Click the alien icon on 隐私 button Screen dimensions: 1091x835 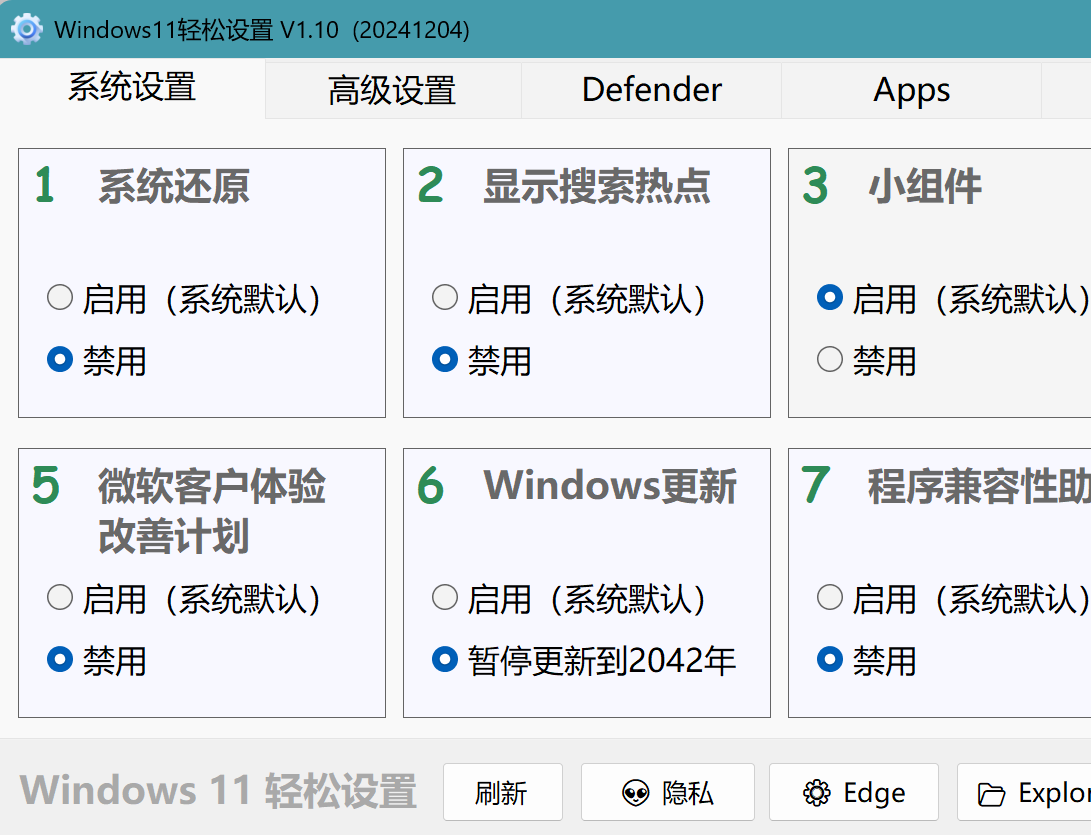[x=635, y=793]
